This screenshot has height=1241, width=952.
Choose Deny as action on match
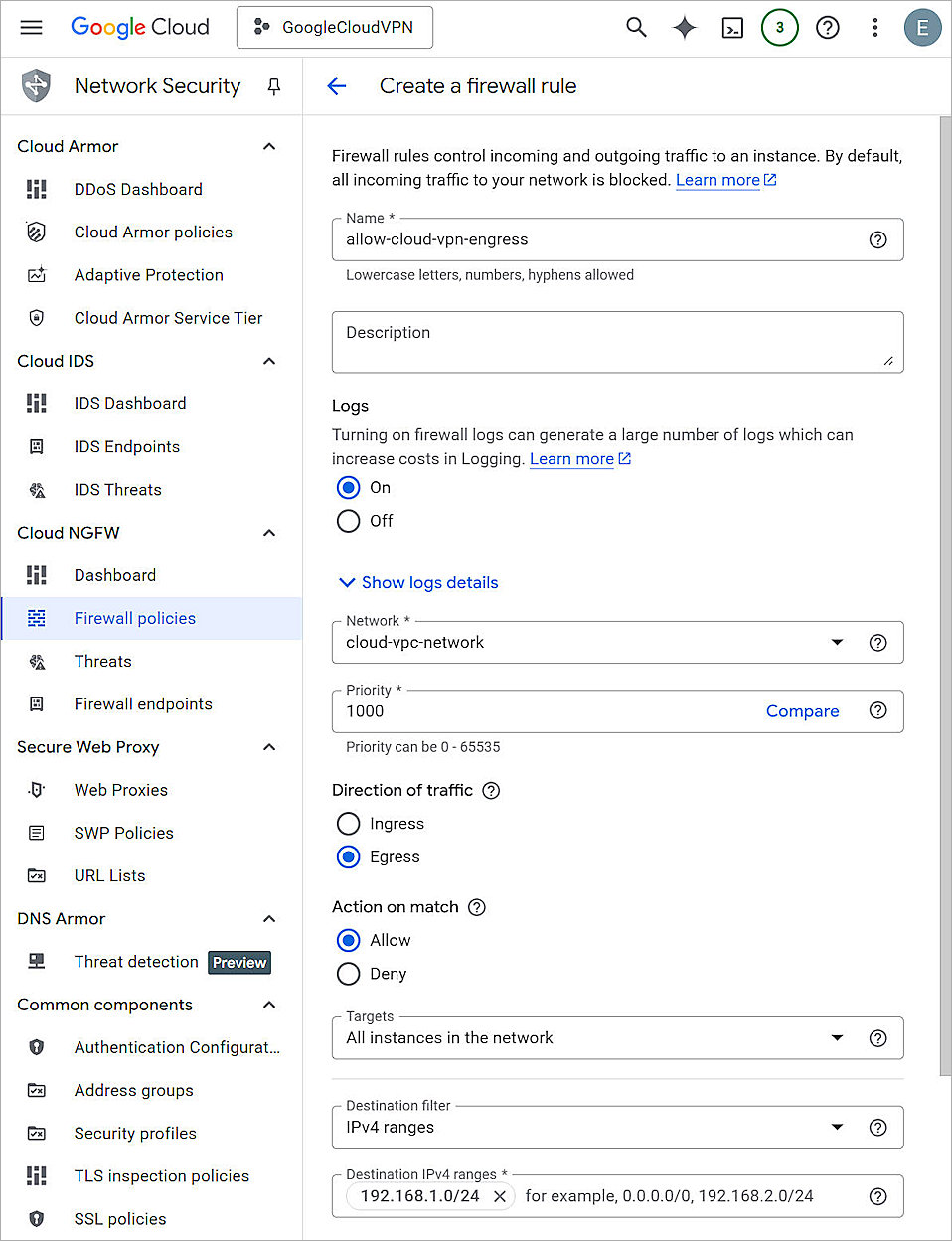pos(348,974)
